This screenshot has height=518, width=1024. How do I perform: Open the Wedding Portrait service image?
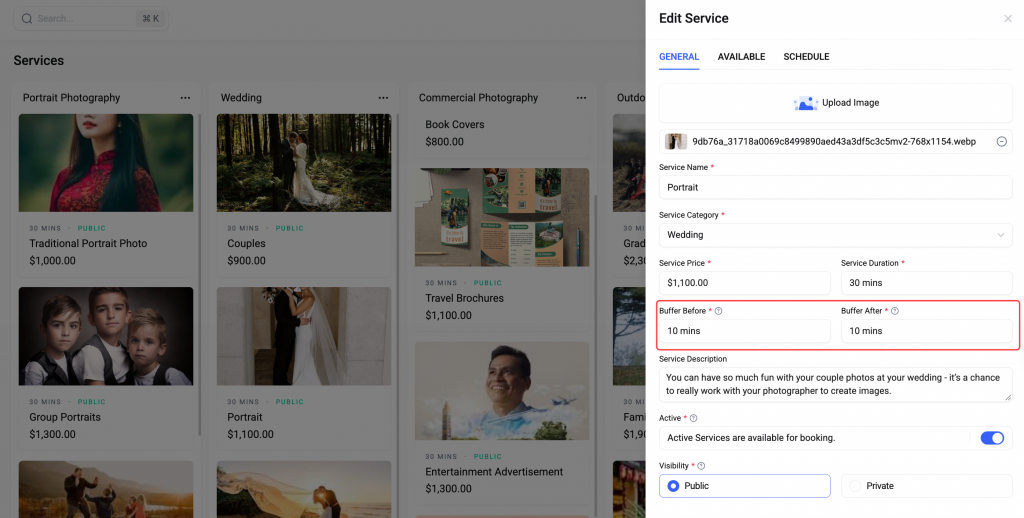(304, 336)
